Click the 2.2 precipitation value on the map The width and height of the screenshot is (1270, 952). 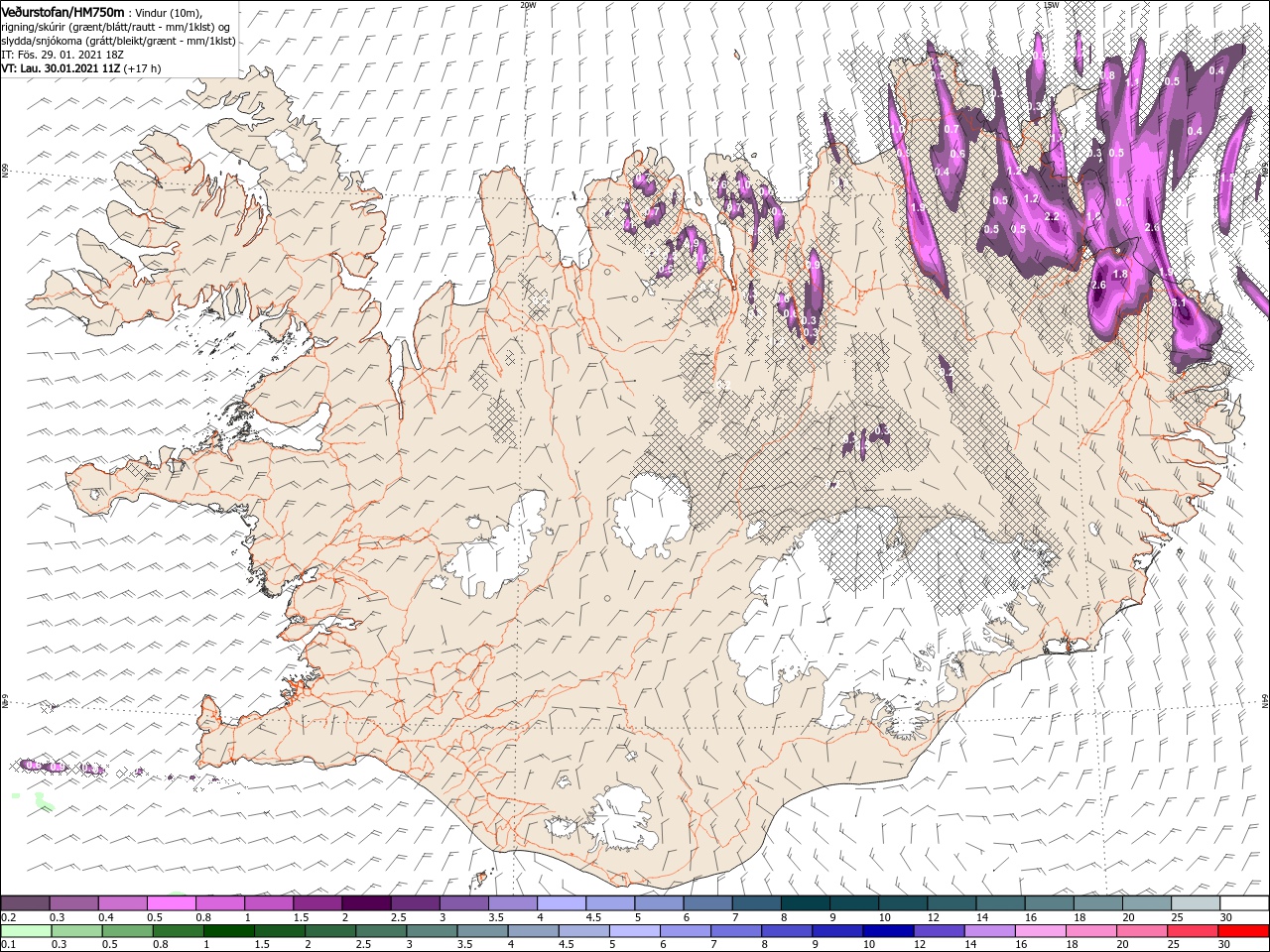pos(1052,216)
